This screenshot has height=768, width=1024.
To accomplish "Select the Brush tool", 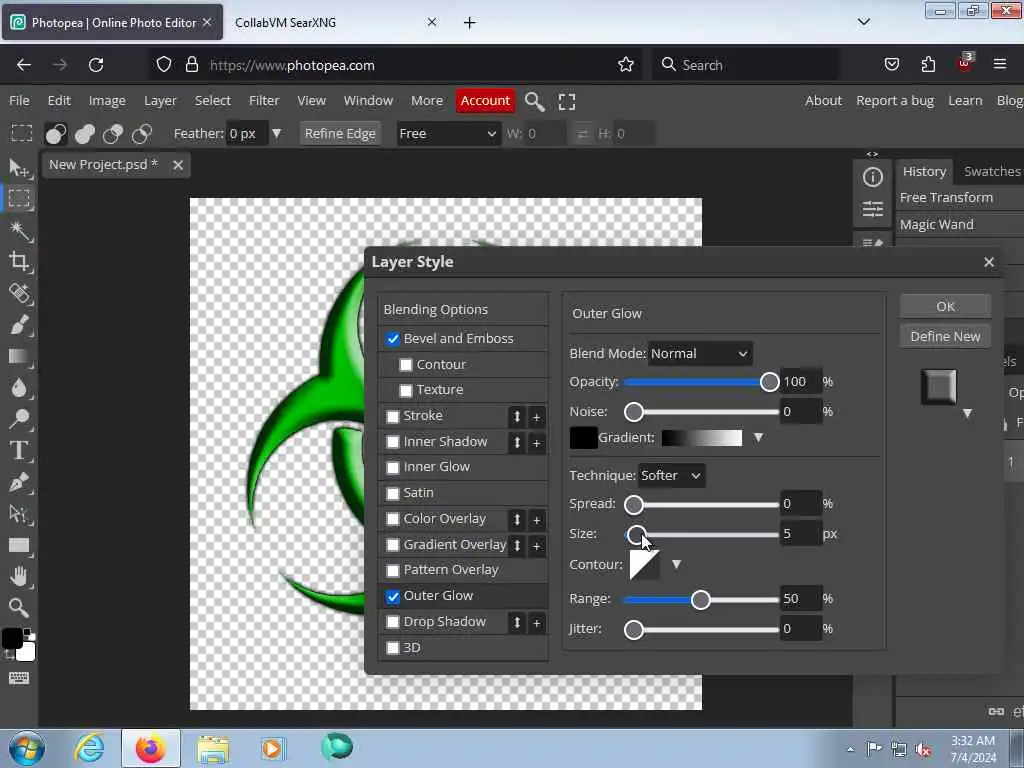I will (19, 325).
